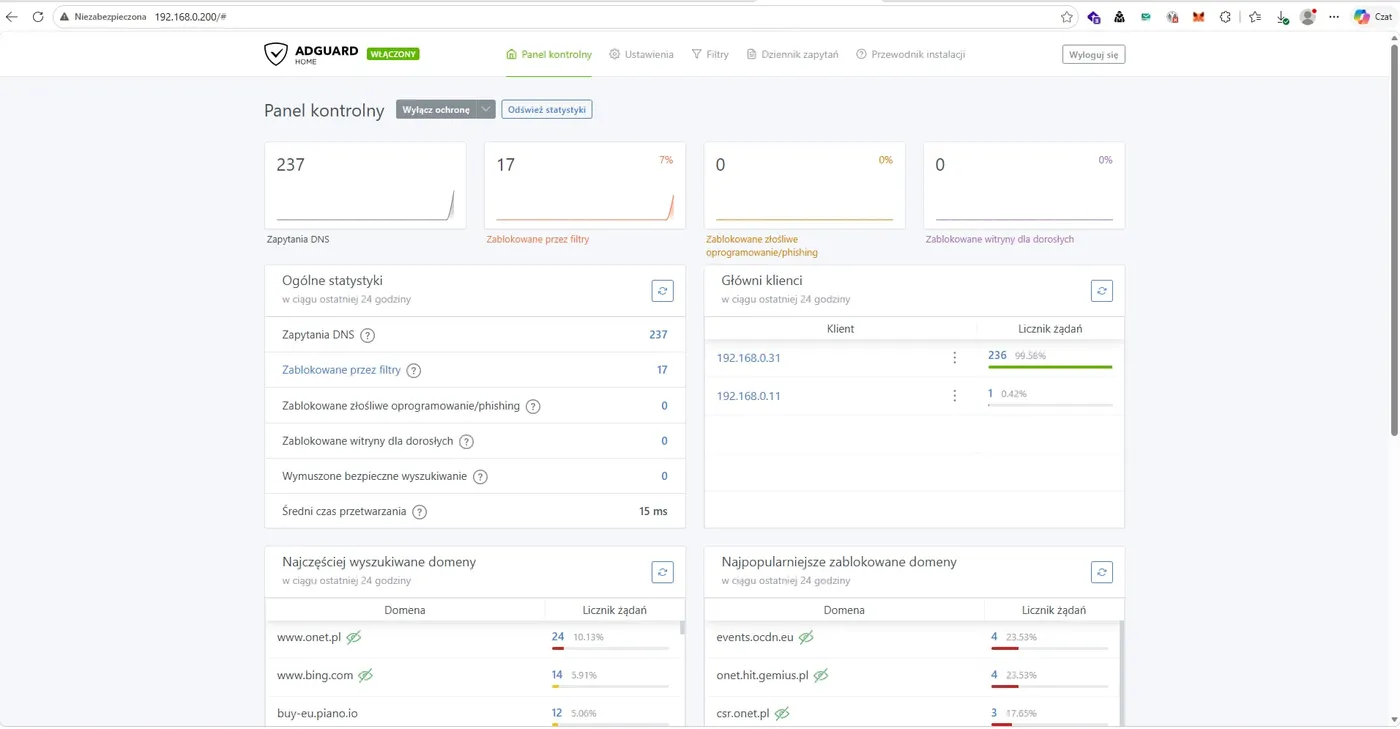The width and height of the screenshot is (1400, 729).
Task: Toggle tracker eye icon for www.onet.pl
Action: 354,637
